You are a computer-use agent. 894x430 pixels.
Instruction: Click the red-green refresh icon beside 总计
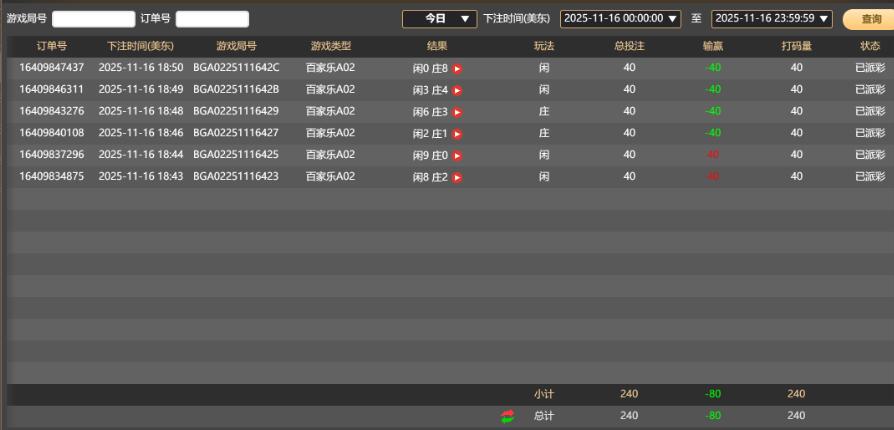(x=508, y=416)
